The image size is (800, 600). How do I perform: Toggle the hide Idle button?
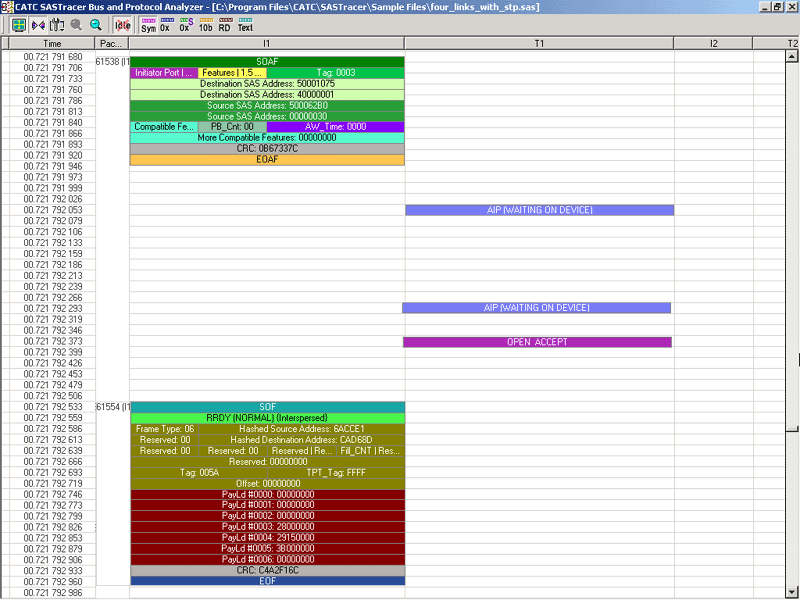122,25
